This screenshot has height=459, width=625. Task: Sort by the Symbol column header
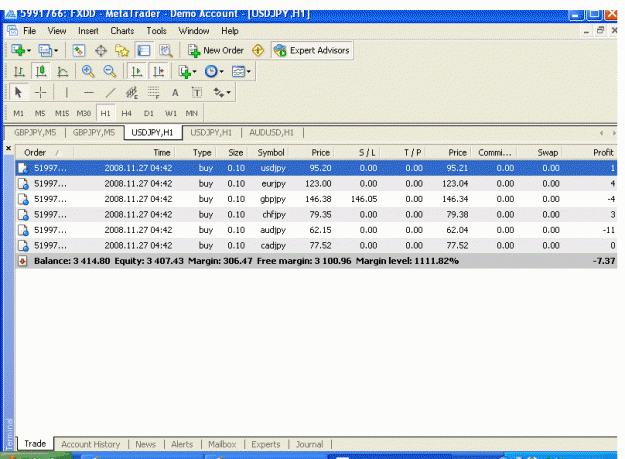point(271,153)
